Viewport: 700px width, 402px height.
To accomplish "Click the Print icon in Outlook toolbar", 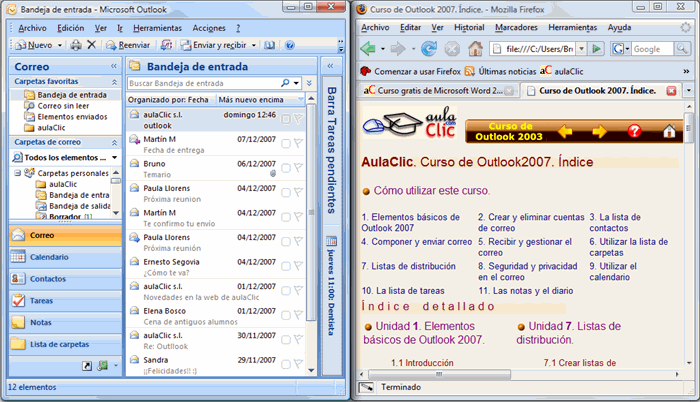I will point(76,45).
